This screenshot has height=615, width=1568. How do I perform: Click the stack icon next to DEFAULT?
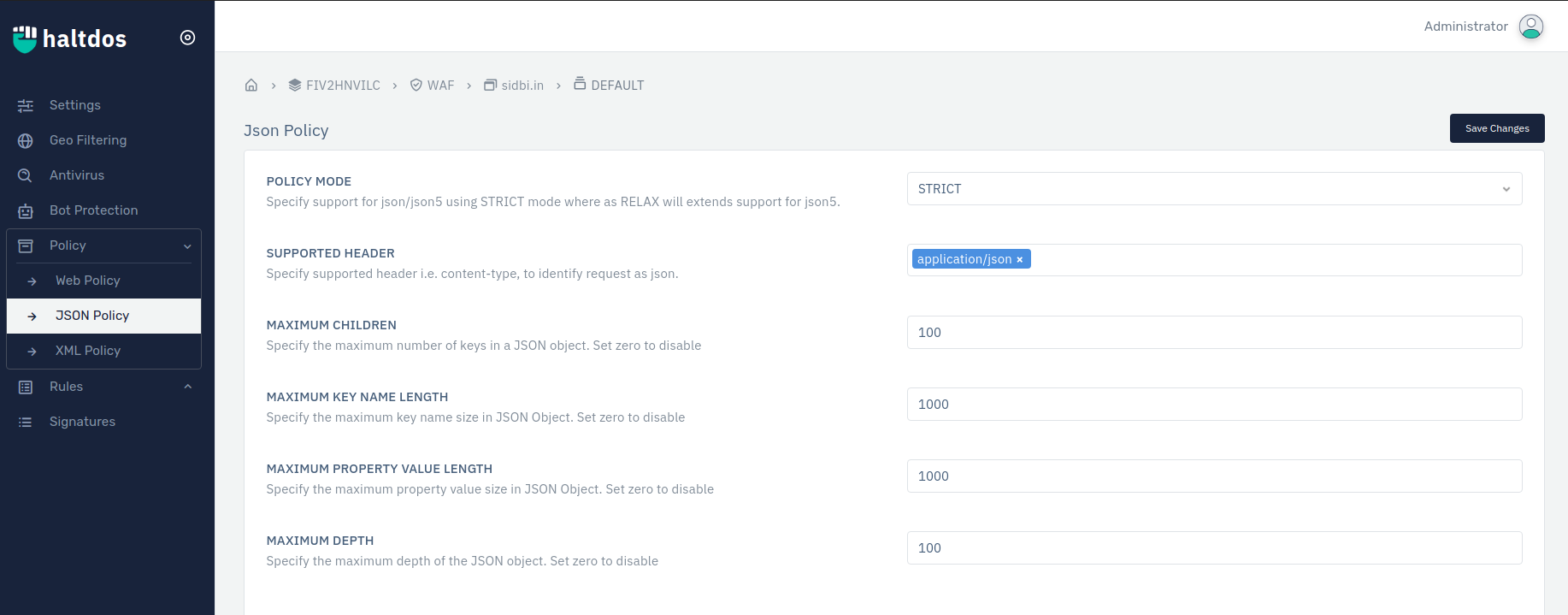click(580, 83)
